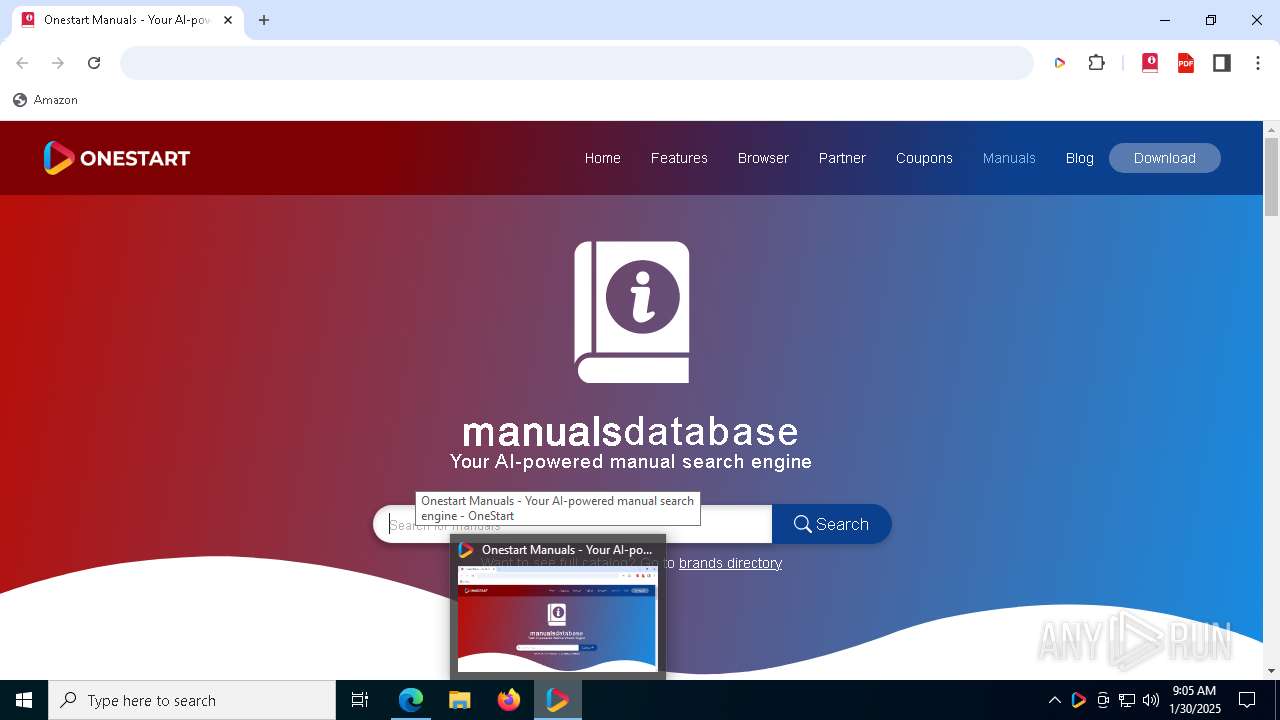1280x720 pixels.
Task: Open the Windows Start menu
Action: 24,700
